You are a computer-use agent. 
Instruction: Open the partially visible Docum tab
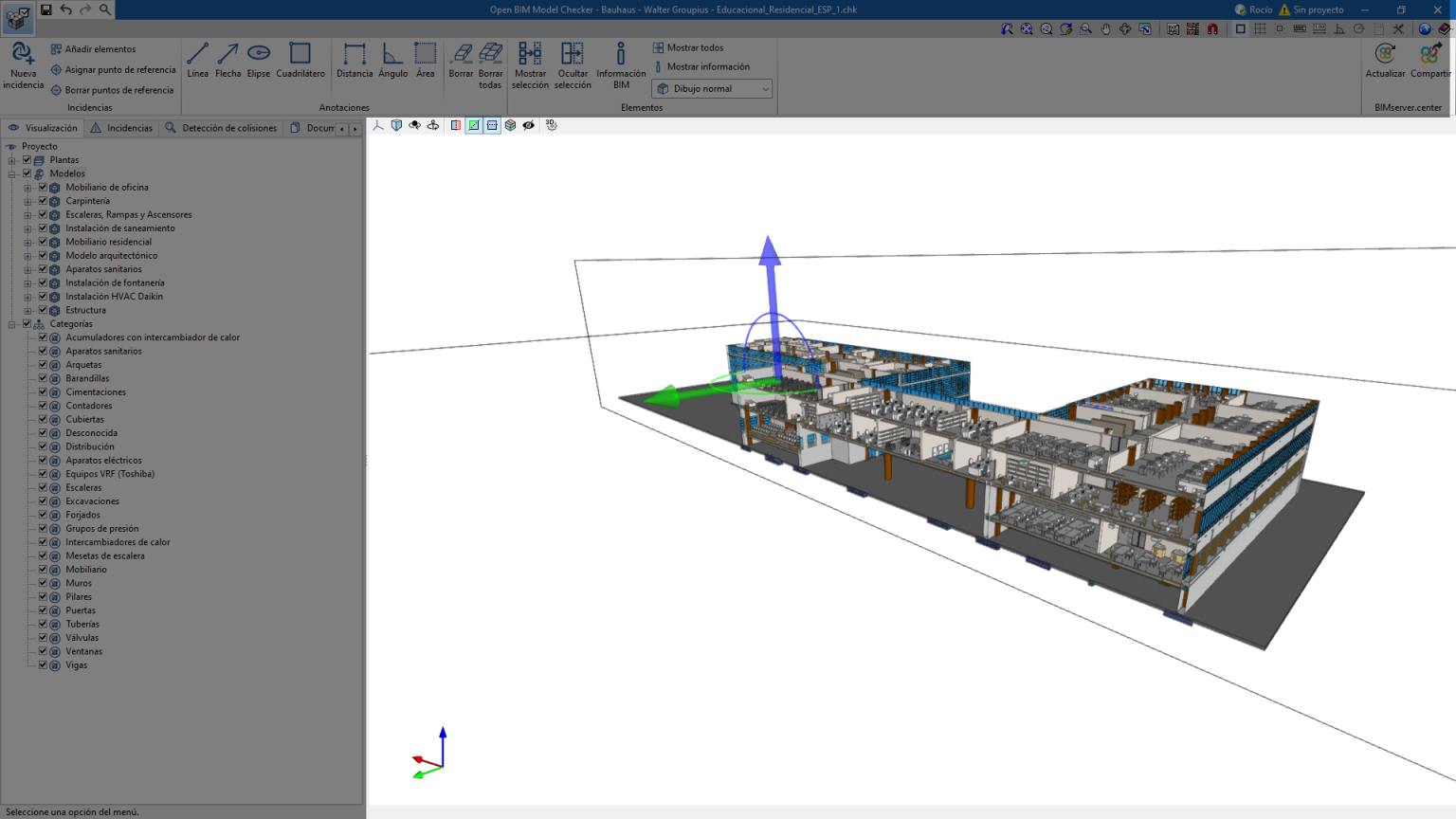tap(312, 128)
